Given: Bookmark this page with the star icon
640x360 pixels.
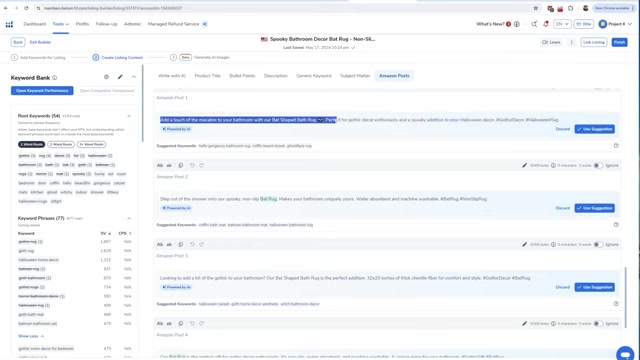Looking at the screenshot, I should 536,8.
